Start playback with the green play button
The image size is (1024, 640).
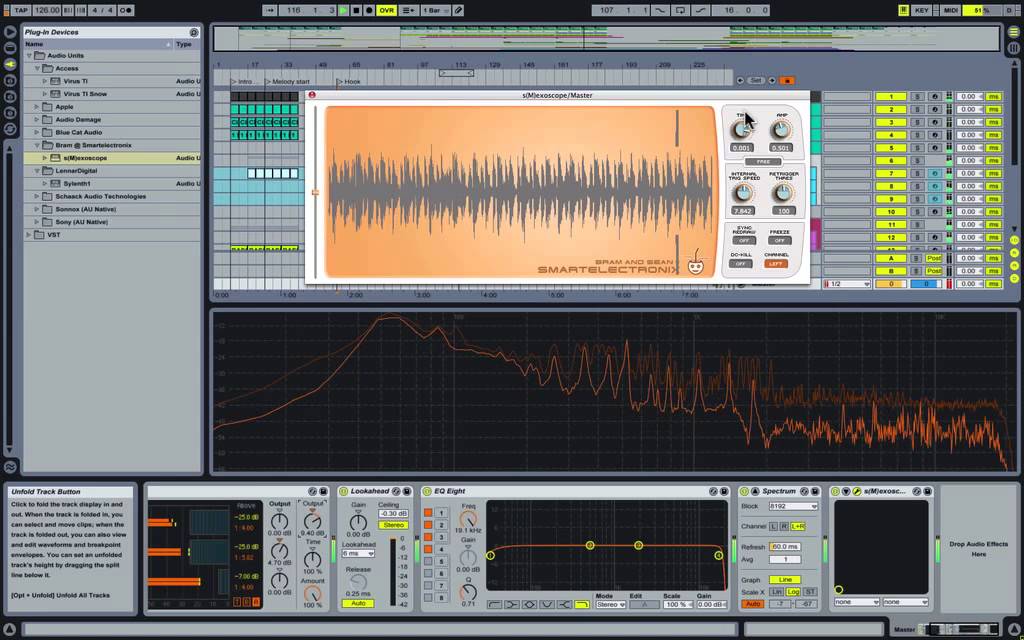coord(344,10)
